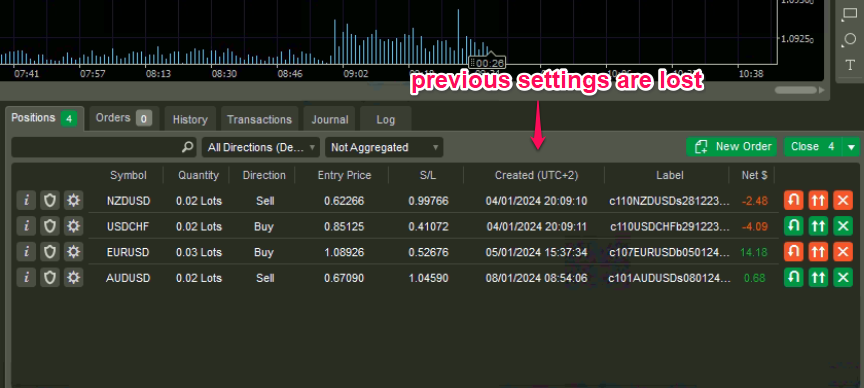This screenshot has width=864, height=388.
Task: Expand the Close all dropdown arrow
Action: 852,147
